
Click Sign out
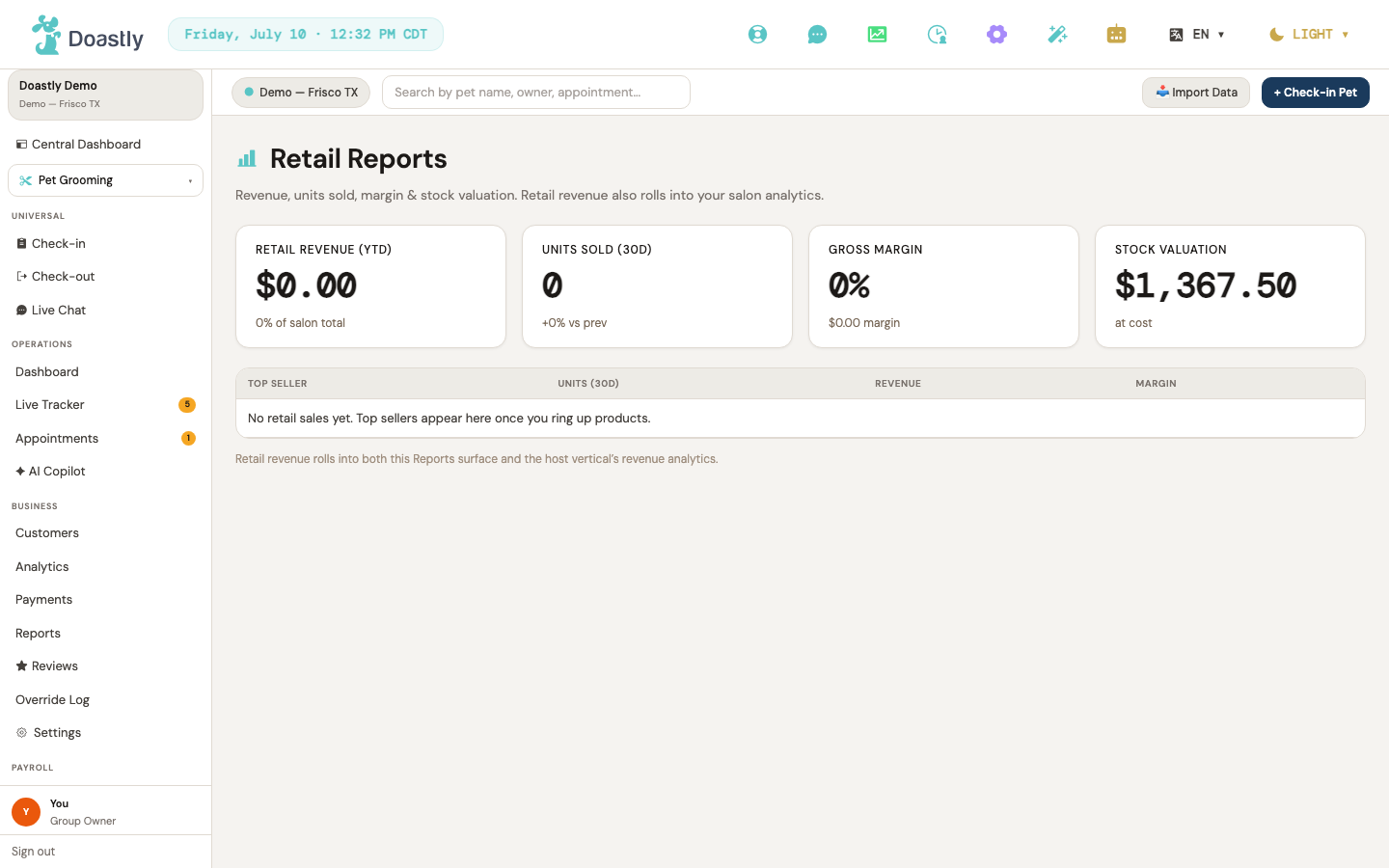(33, 852)
